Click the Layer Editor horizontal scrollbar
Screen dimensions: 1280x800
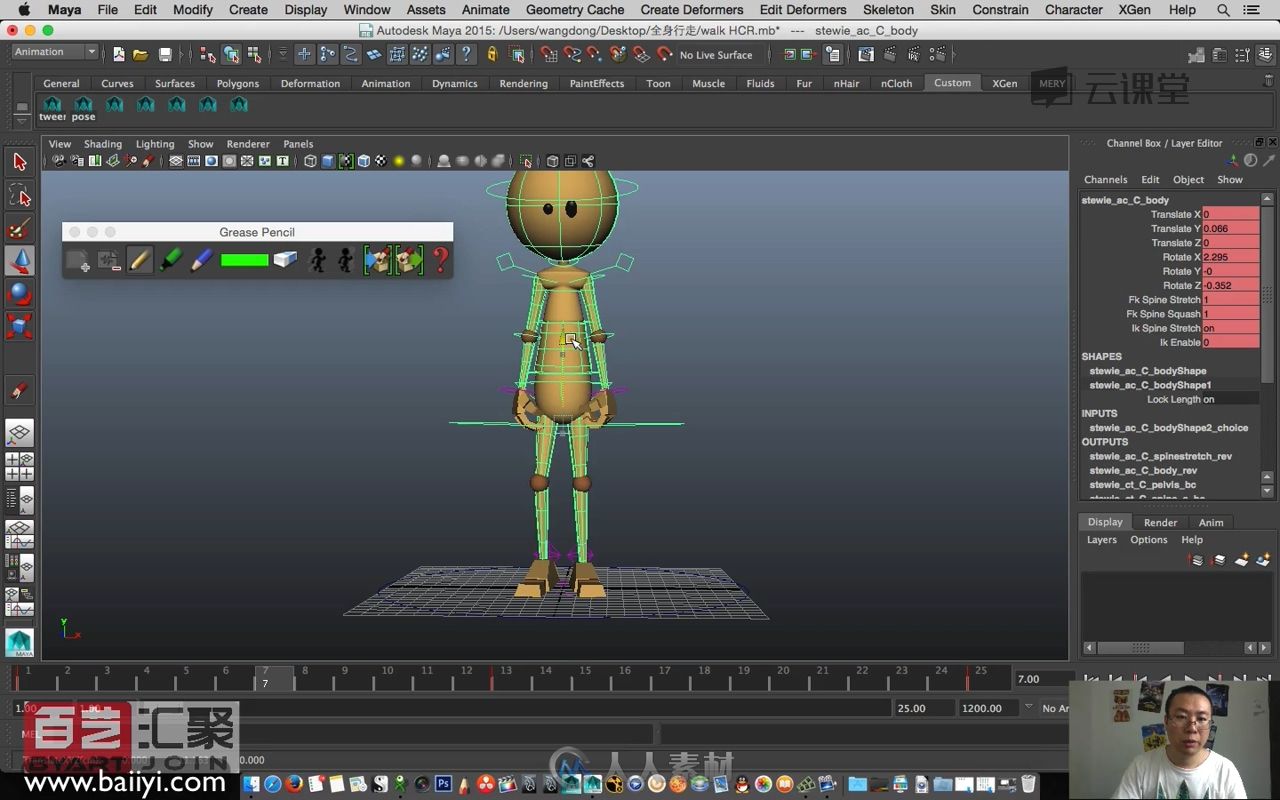pos(1141,648)
